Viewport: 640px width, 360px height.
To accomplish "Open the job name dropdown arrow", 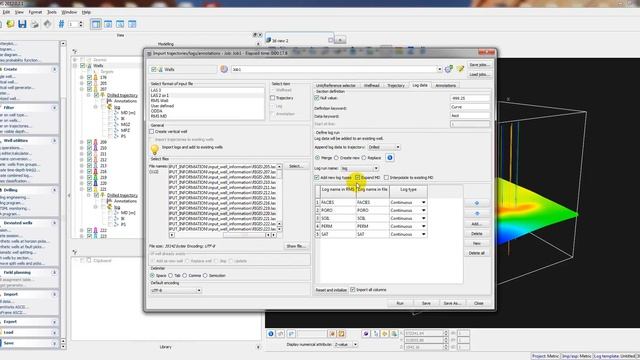I will [440, 69].
